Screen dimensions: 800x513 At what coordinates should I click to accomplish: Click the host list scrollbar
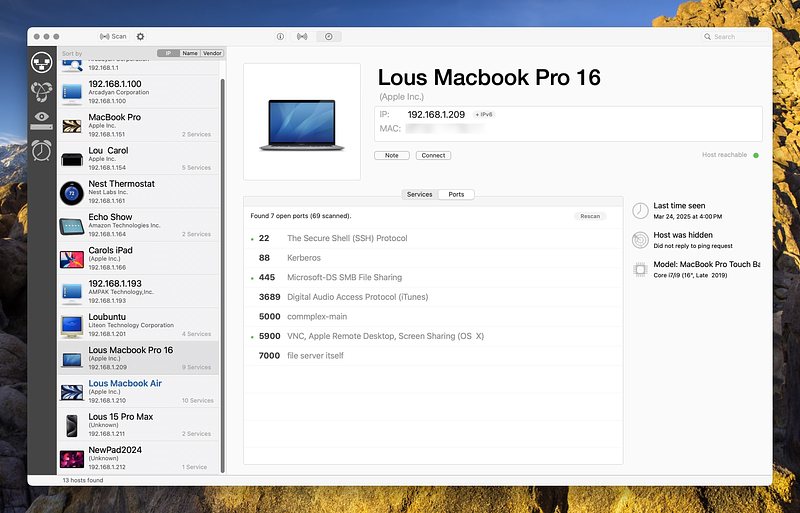(222, 276)
